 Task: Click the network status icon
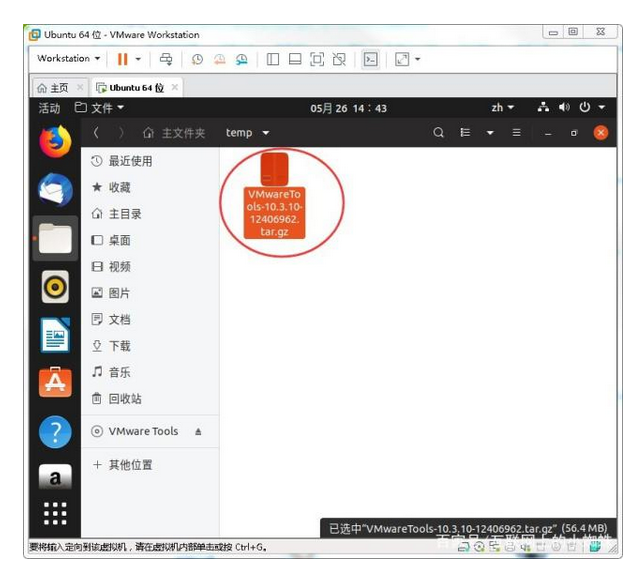[543, 107]
